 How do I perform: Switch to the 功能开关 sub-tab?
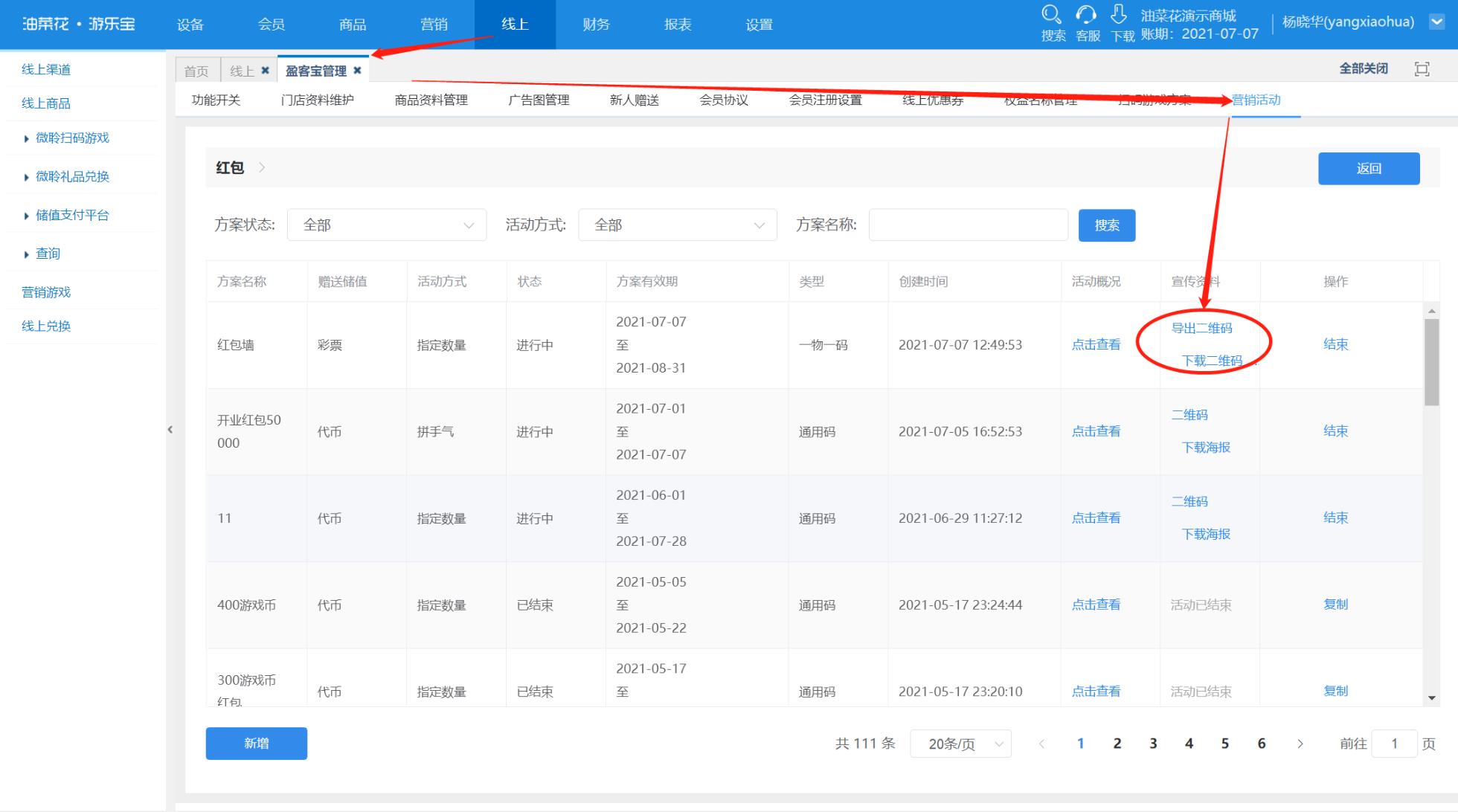click(x=216, y=100)
